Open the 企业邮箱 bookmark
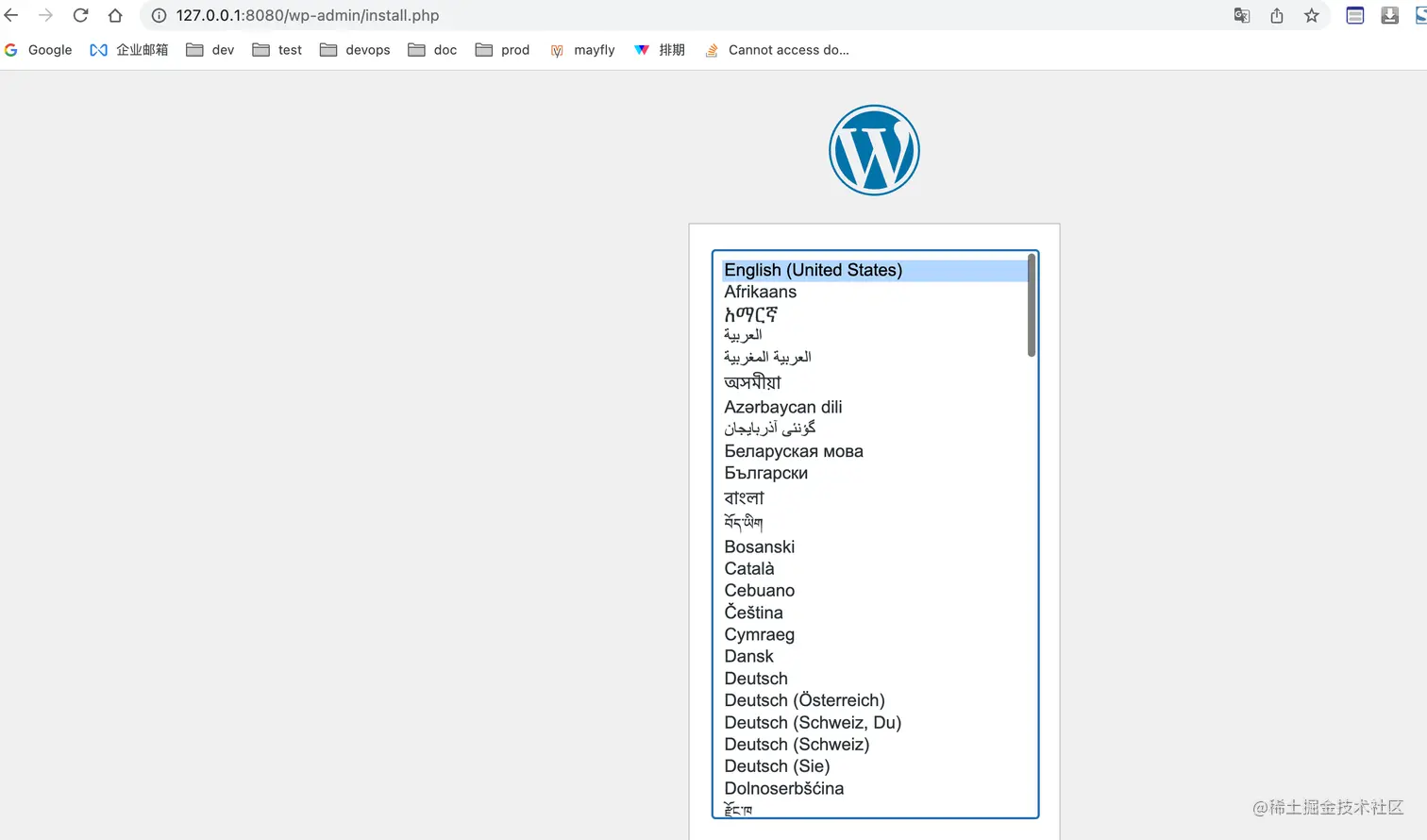The image size is (1427, 840). point(129,50)
